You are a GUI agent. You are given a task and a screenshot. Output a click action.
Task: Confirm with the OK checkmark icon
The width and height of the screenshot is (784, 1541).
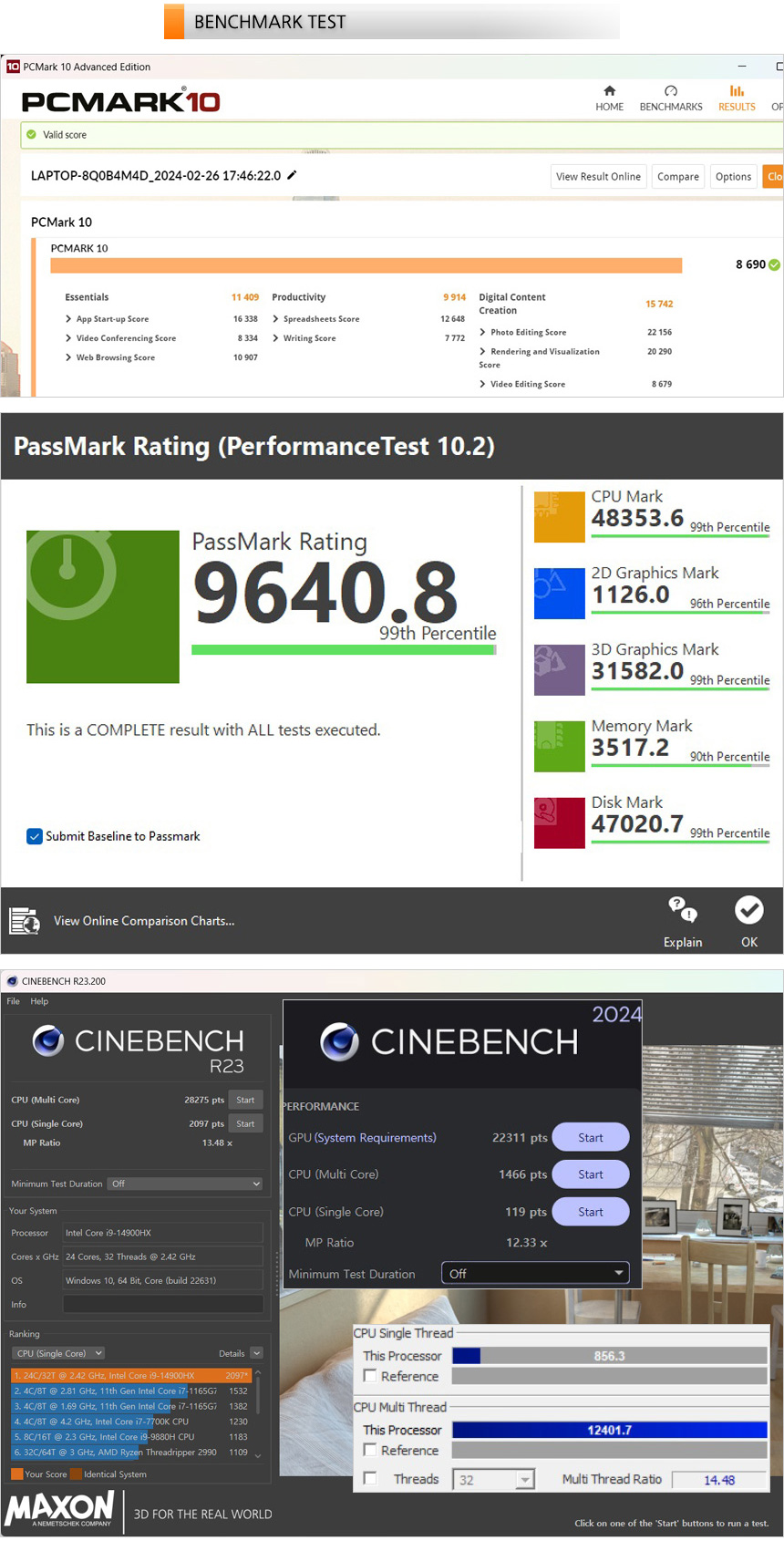(x=749, y=910)
